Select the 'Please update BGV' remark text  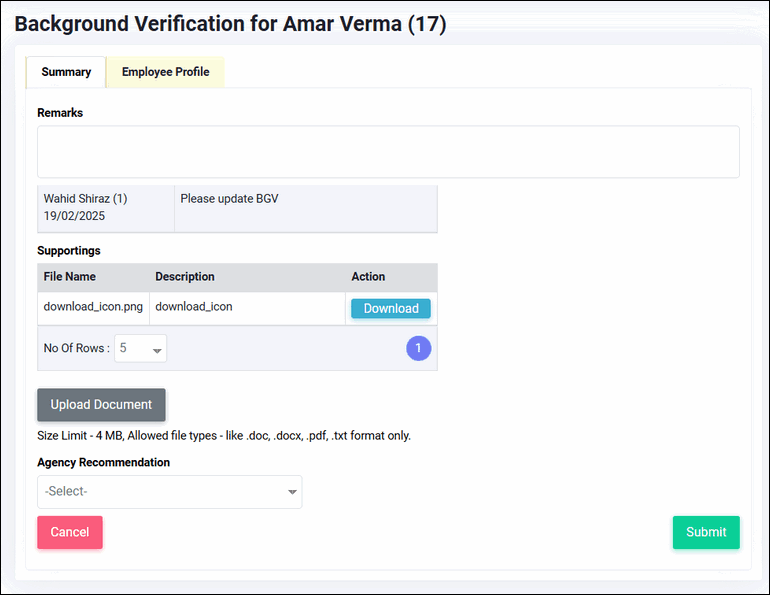point(229,199)
